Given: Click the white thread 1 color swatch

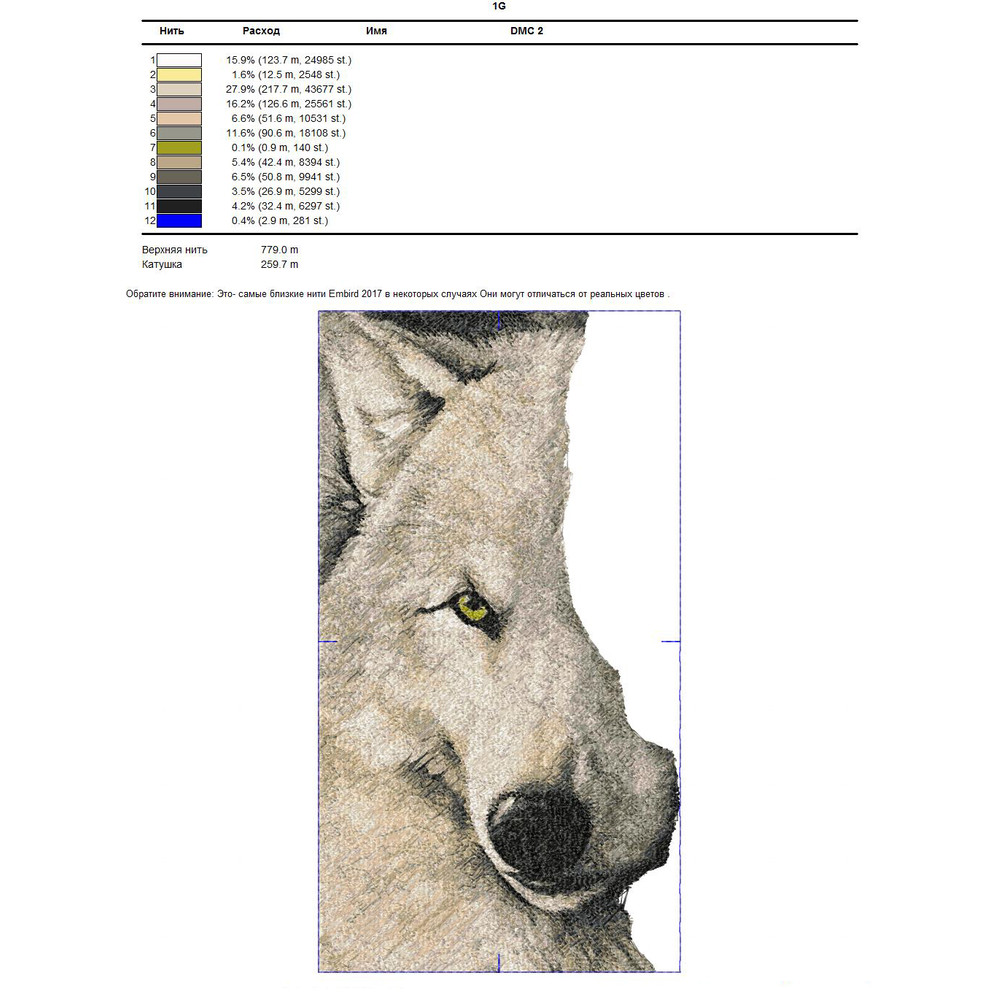Looking at the screenshot, I should click(x=179, y=60).
